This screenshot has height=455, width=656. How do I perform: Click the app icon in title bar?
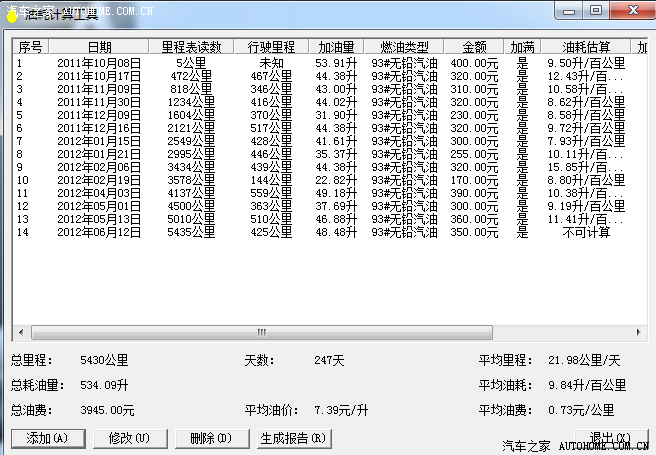(x=12, y=12)
